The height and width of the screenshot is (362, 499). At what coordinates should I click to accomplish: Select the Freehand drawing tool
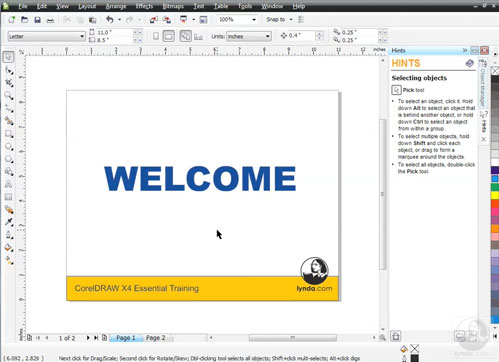(9, 109)
